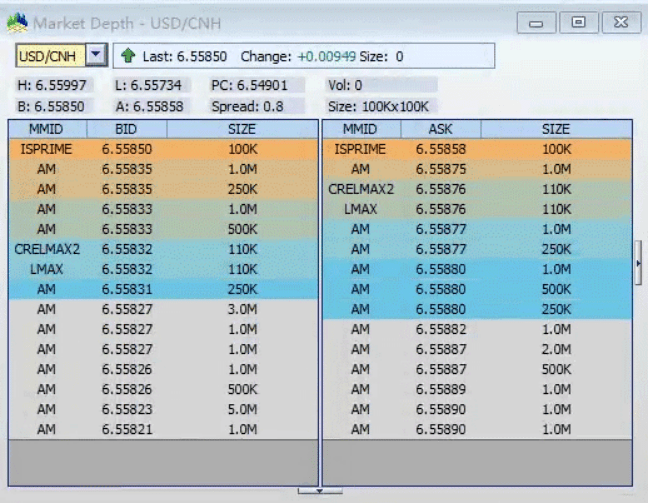This screenshot has height=503, width=648.
Task: Click the MMID header in bid table
Action: (x=46, y=129)
